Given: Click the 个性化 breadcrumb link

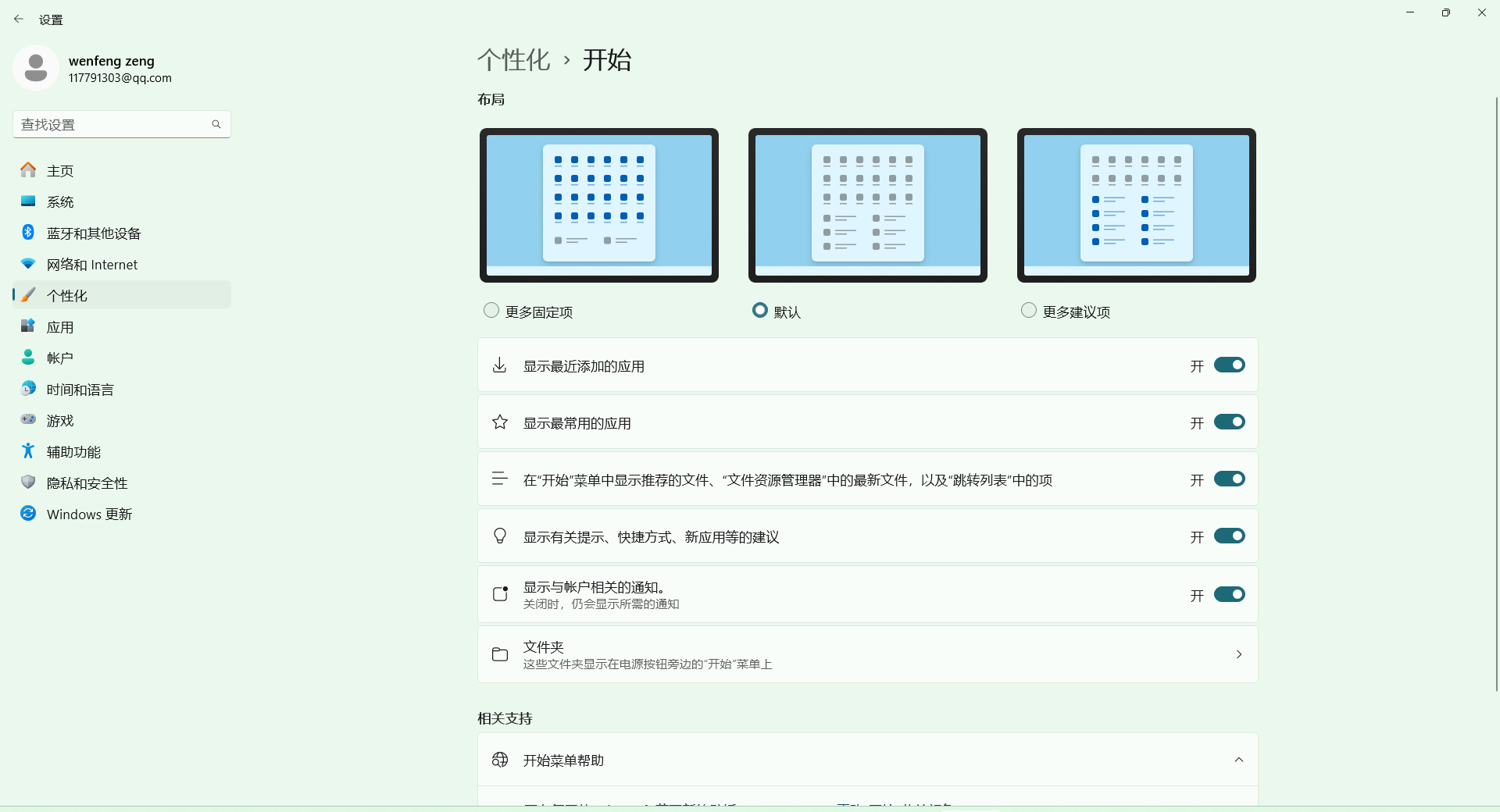Looking at the screenshot, I should click(514, 60).
